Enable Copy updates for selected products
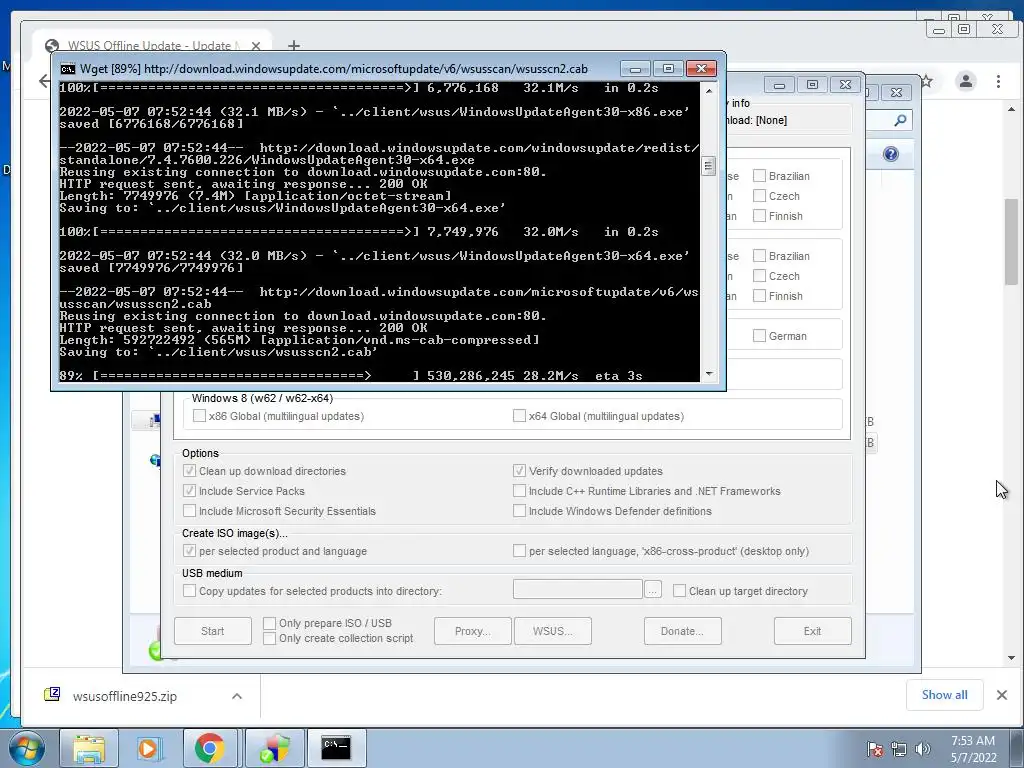Image resolution: width=1024 pixels, height=768 pixels. pos(189,591)
